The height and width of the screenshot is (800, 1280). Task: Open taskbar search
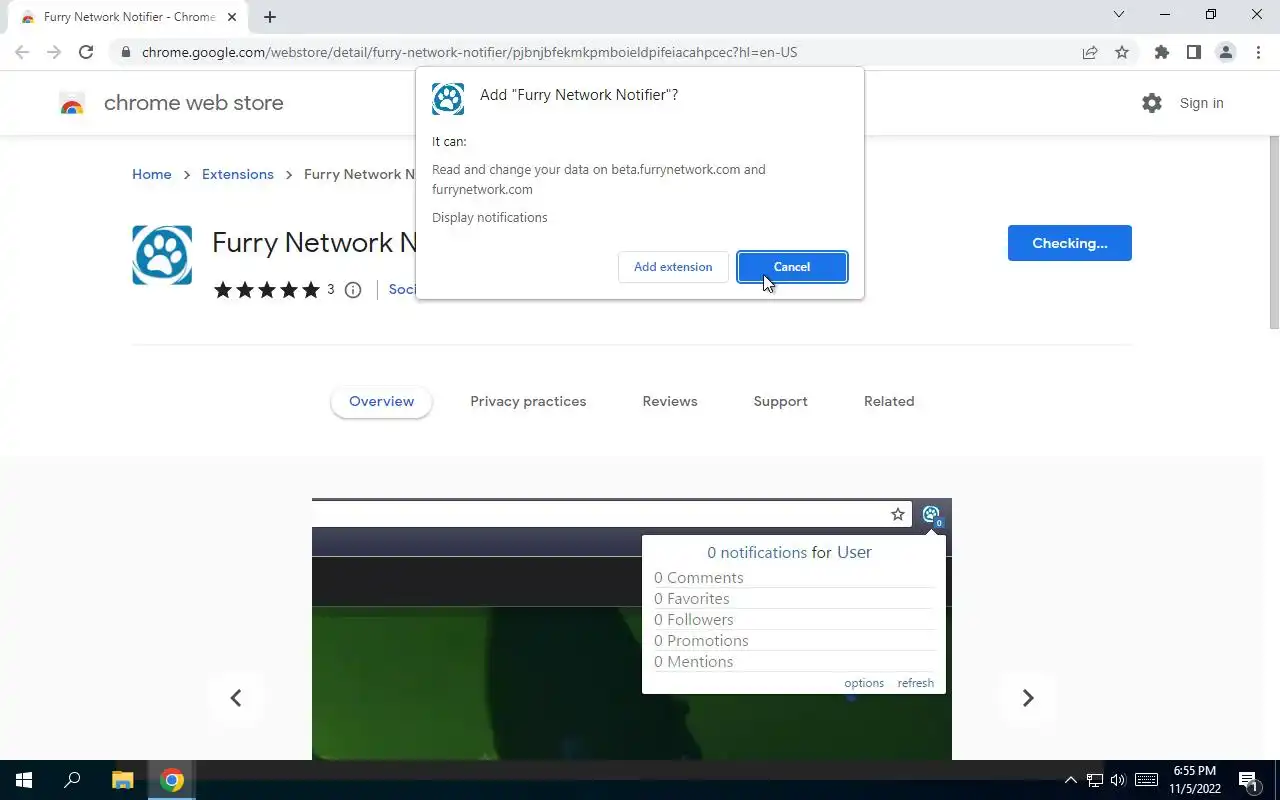72,780
